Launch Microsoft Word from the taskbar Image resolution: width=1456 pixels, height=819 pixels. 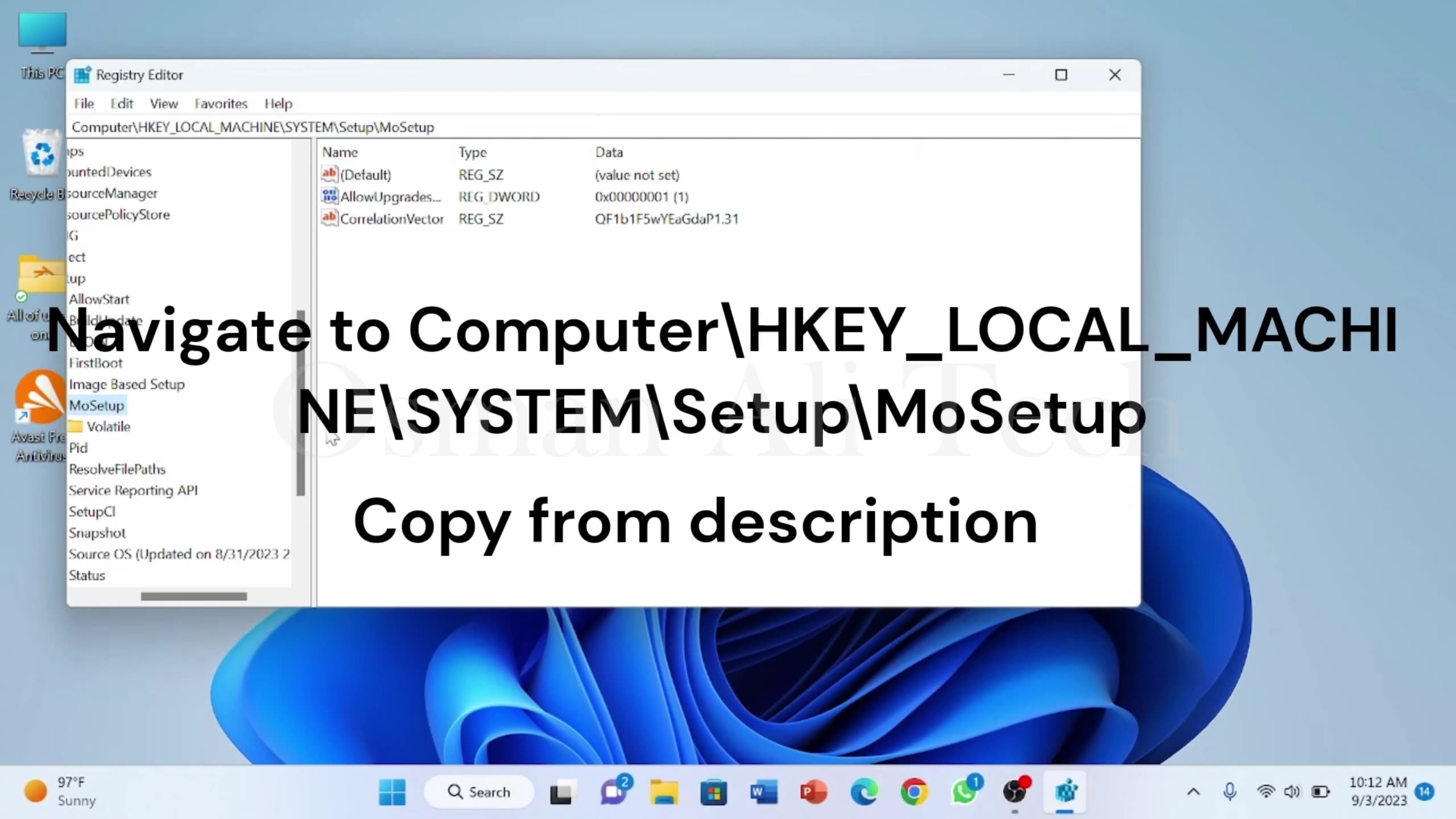(x=763, y=792)
